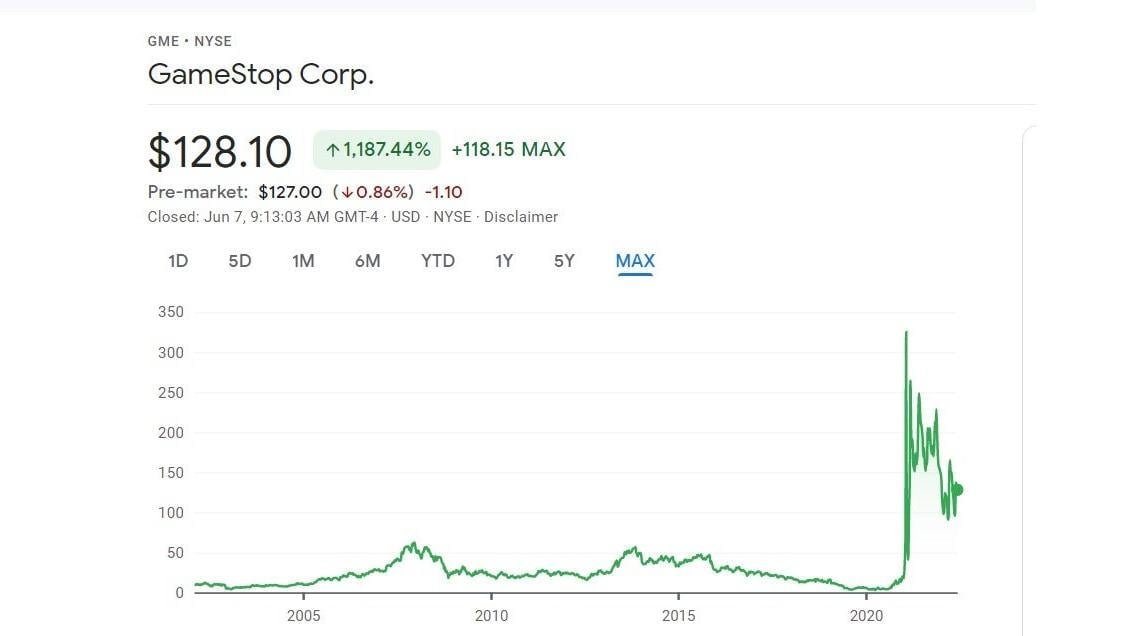This screenshot has width=1130, height=636.
Task: Click the GameStop Corp. company name
Action: pyautogui.click(x=261, y=74)
